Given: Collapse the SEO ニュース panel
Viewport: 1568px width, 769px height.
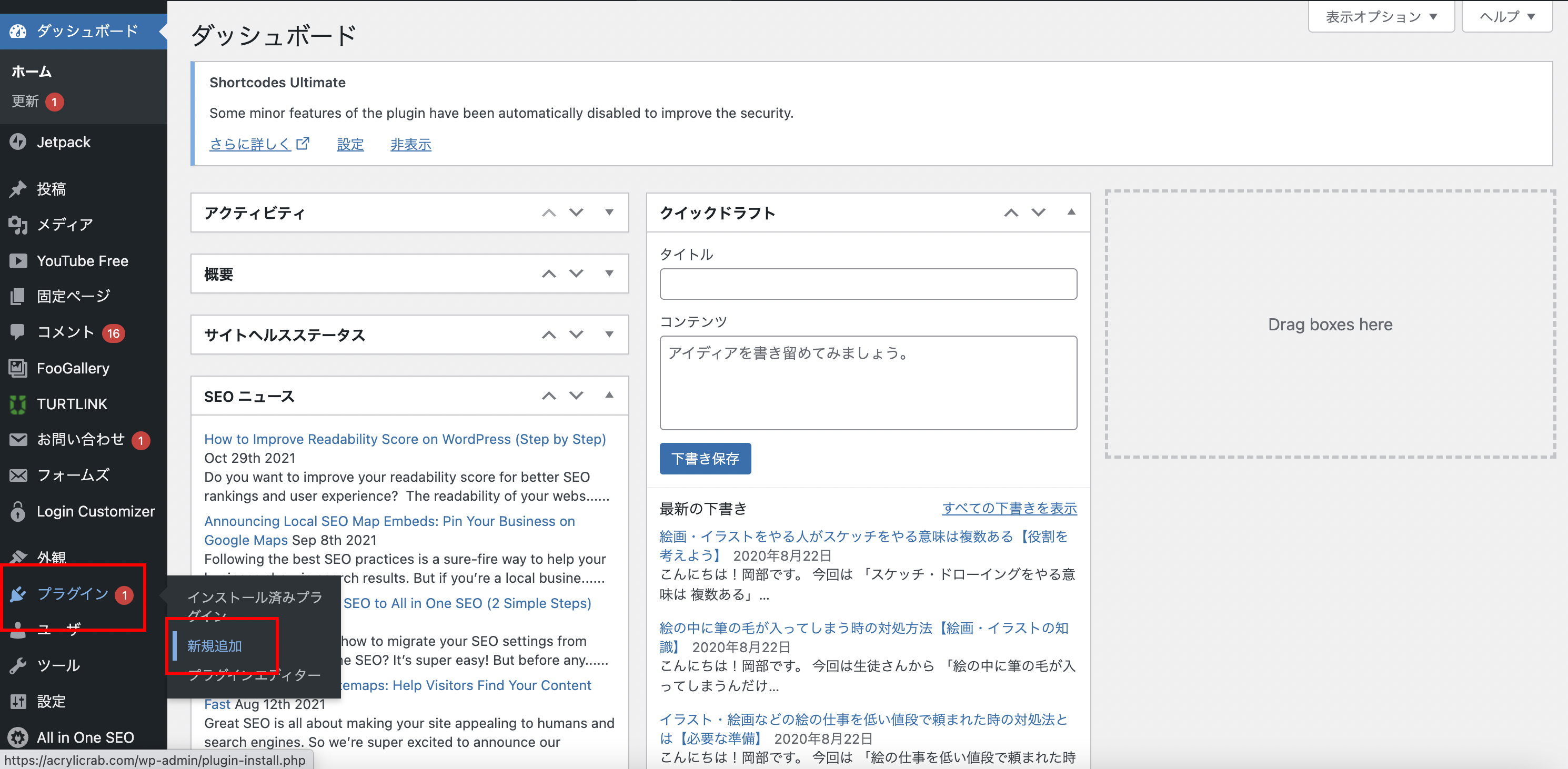Looking at the screenshot, I should pyautogui.click(x=609, y=396).
